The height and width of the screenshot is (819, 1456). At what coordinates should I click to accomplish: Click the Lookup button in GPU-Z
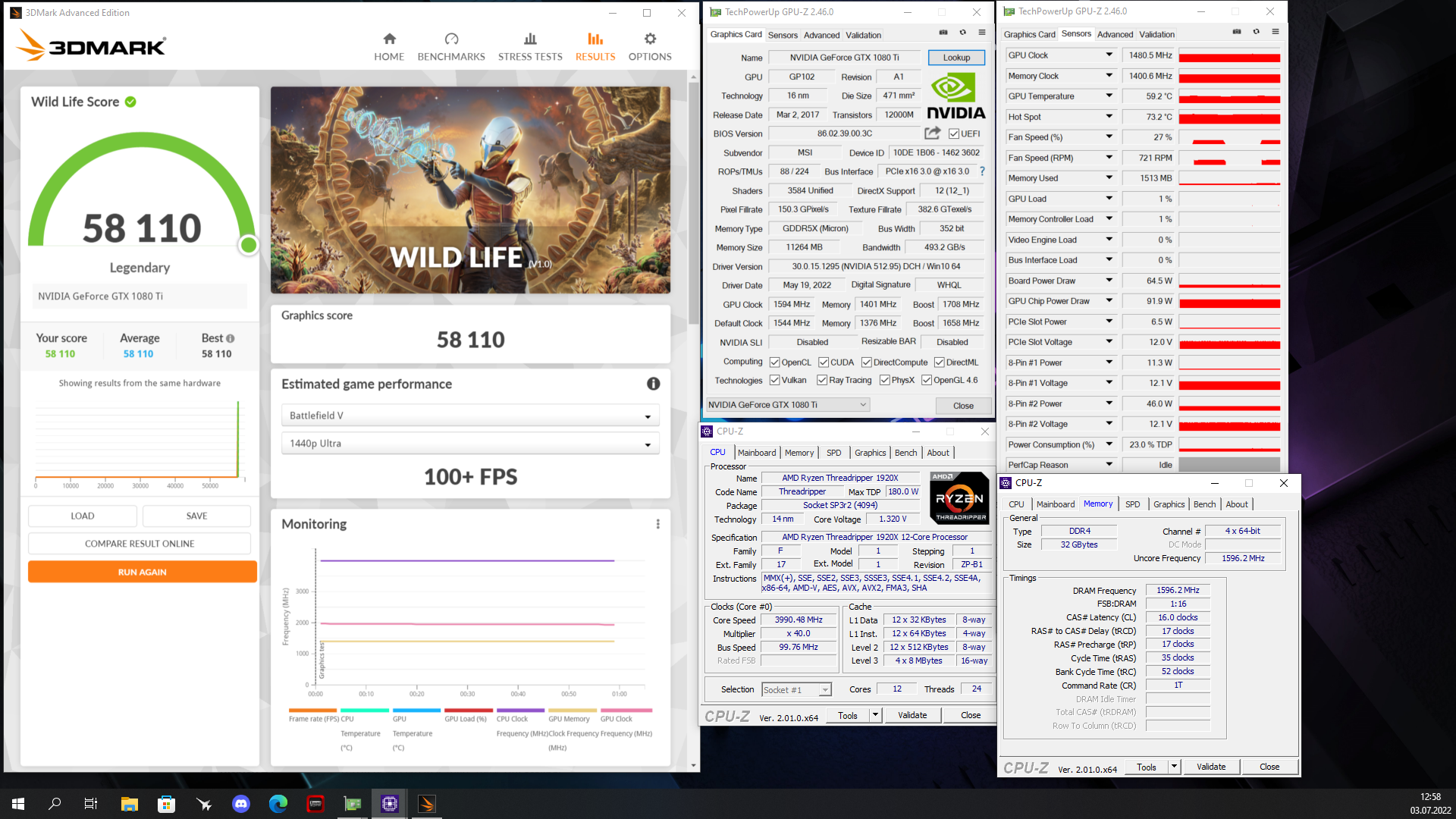tap(956, 58)
